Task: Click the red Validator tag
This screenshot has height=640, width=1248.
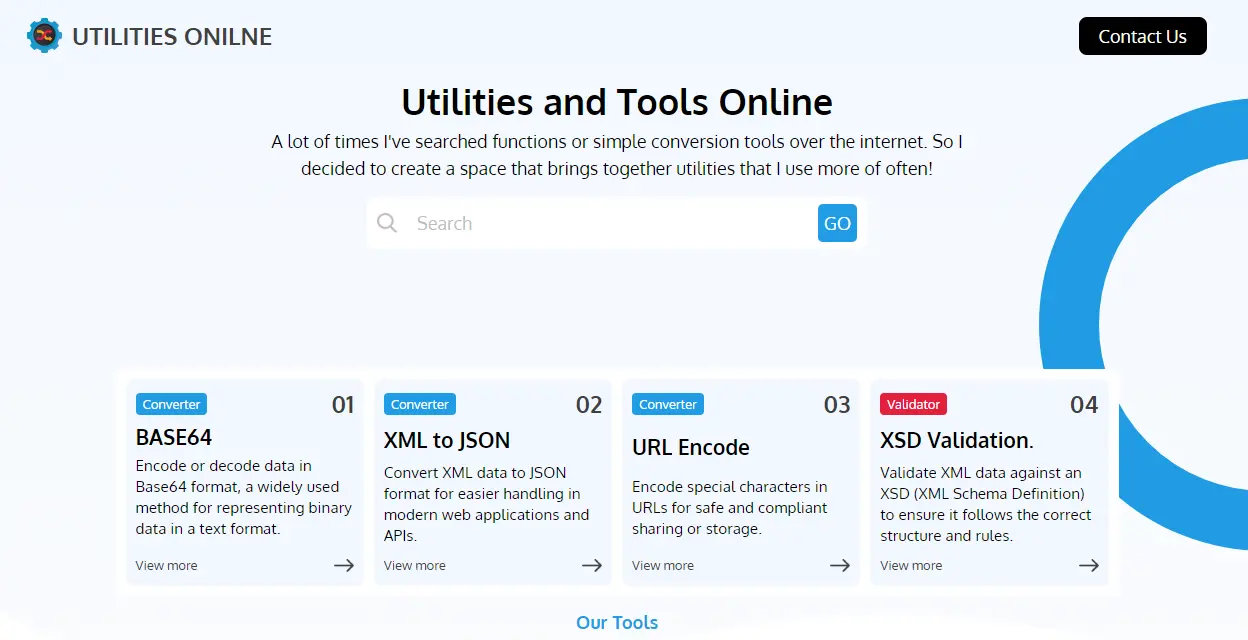Action: pyautogui.click(x=914, y=404)
